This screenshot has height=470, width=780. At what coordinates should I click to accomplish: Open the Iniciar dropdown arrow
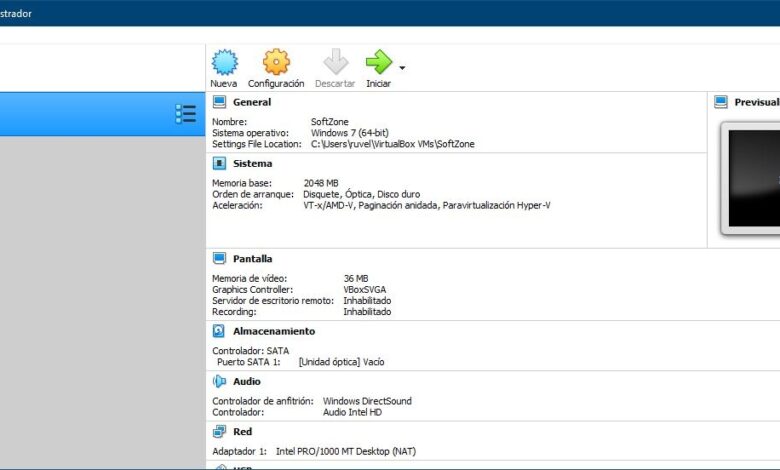[x=402, y=68]
